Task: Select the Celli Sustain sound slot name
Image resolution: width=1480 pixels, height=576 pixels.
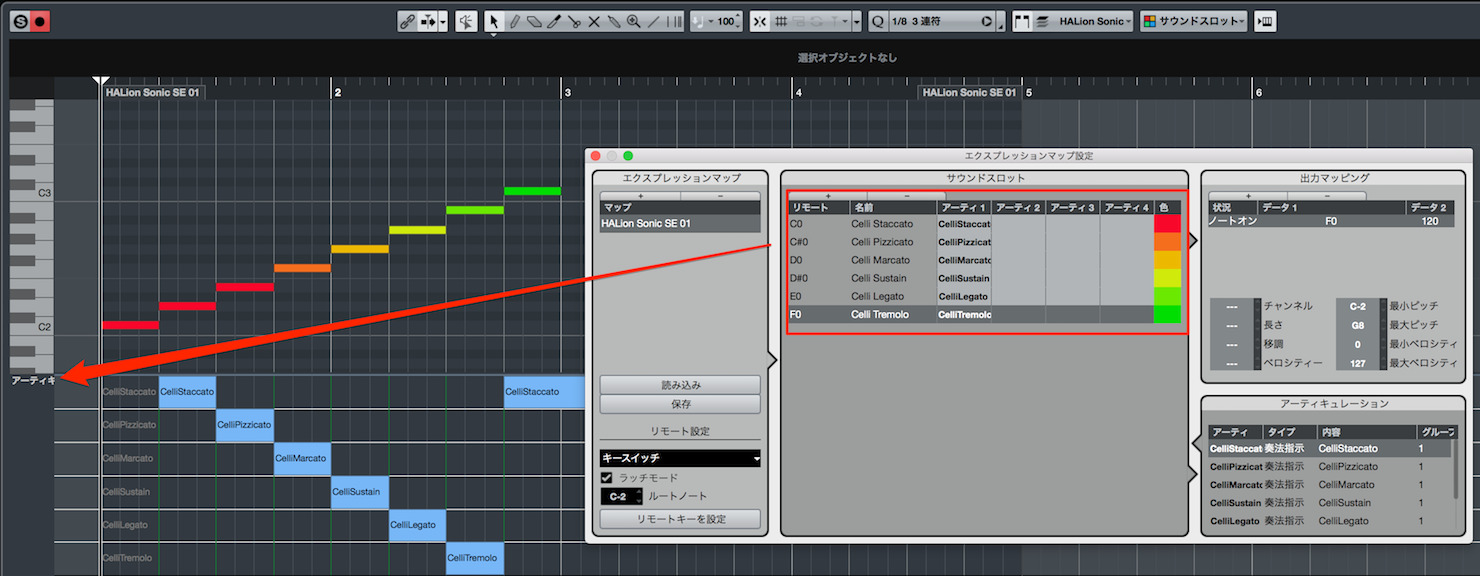Action: pyautogui.click(x=879, y=278)
